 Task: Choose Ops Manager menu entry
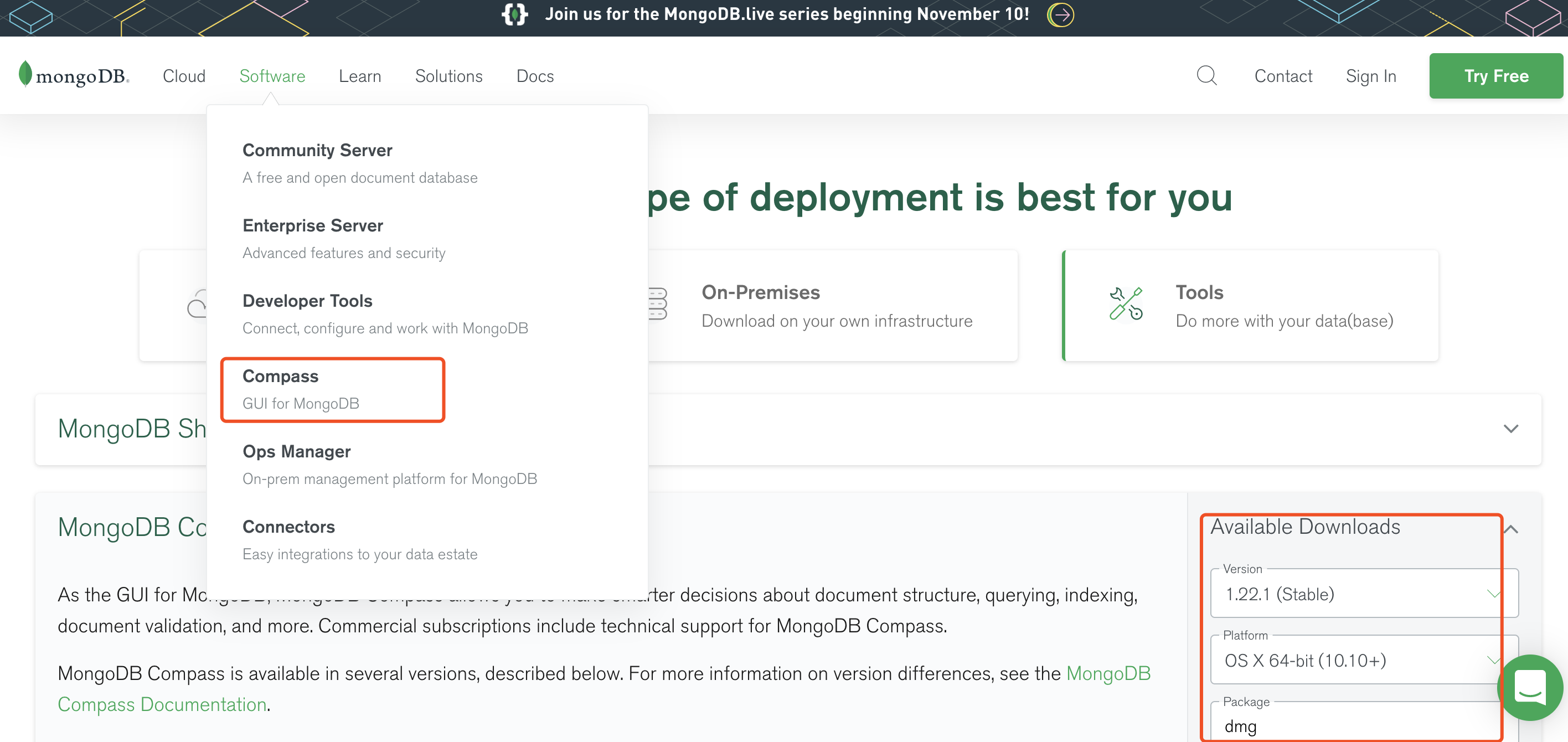[390, 465]
